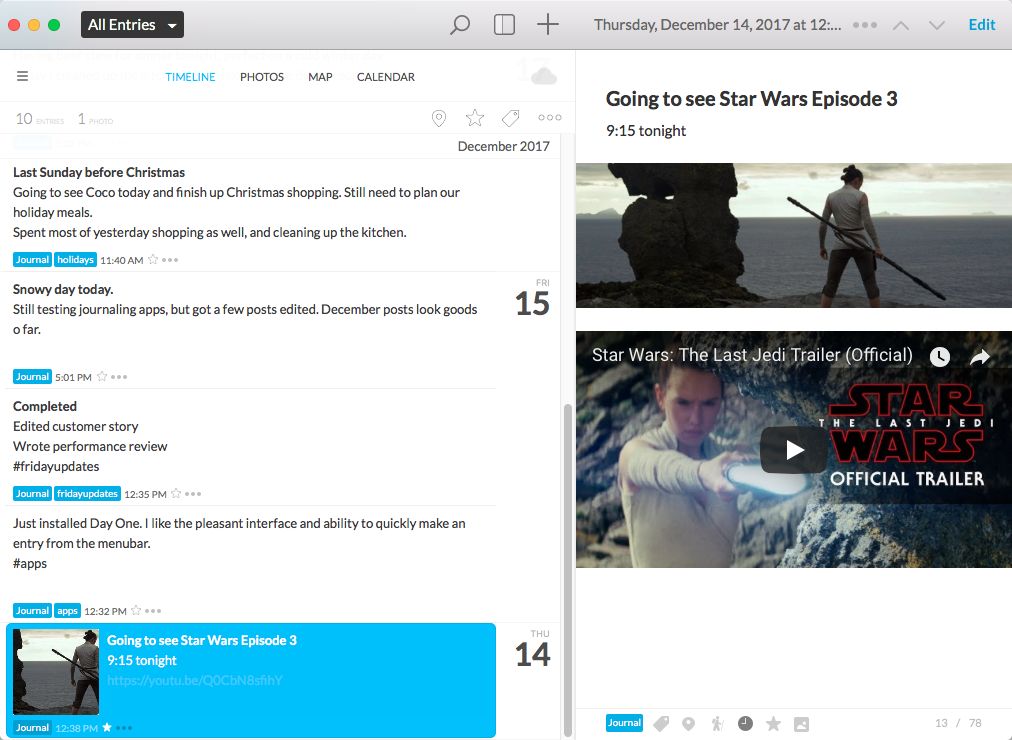1012x740 pixels.
Task: Toggle the favorite star in the entry footer
Action: (773, 723)
